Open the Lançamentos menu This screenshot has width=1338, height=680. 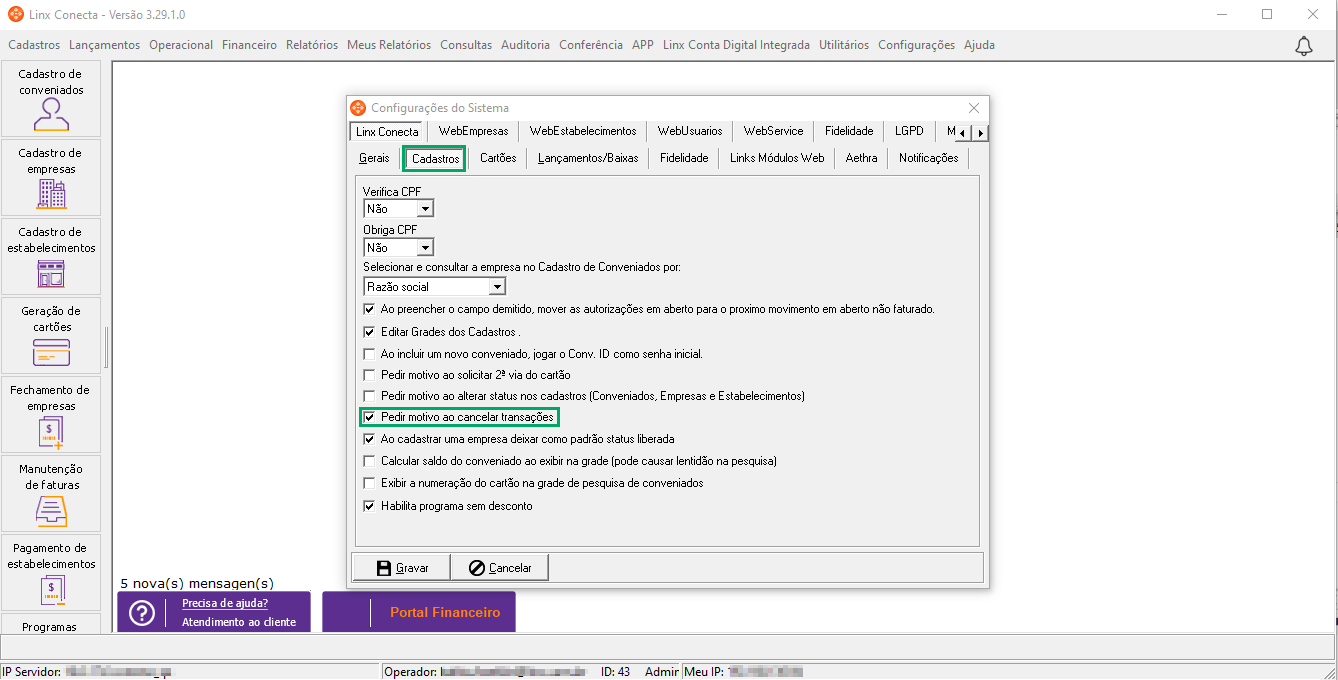105,45
